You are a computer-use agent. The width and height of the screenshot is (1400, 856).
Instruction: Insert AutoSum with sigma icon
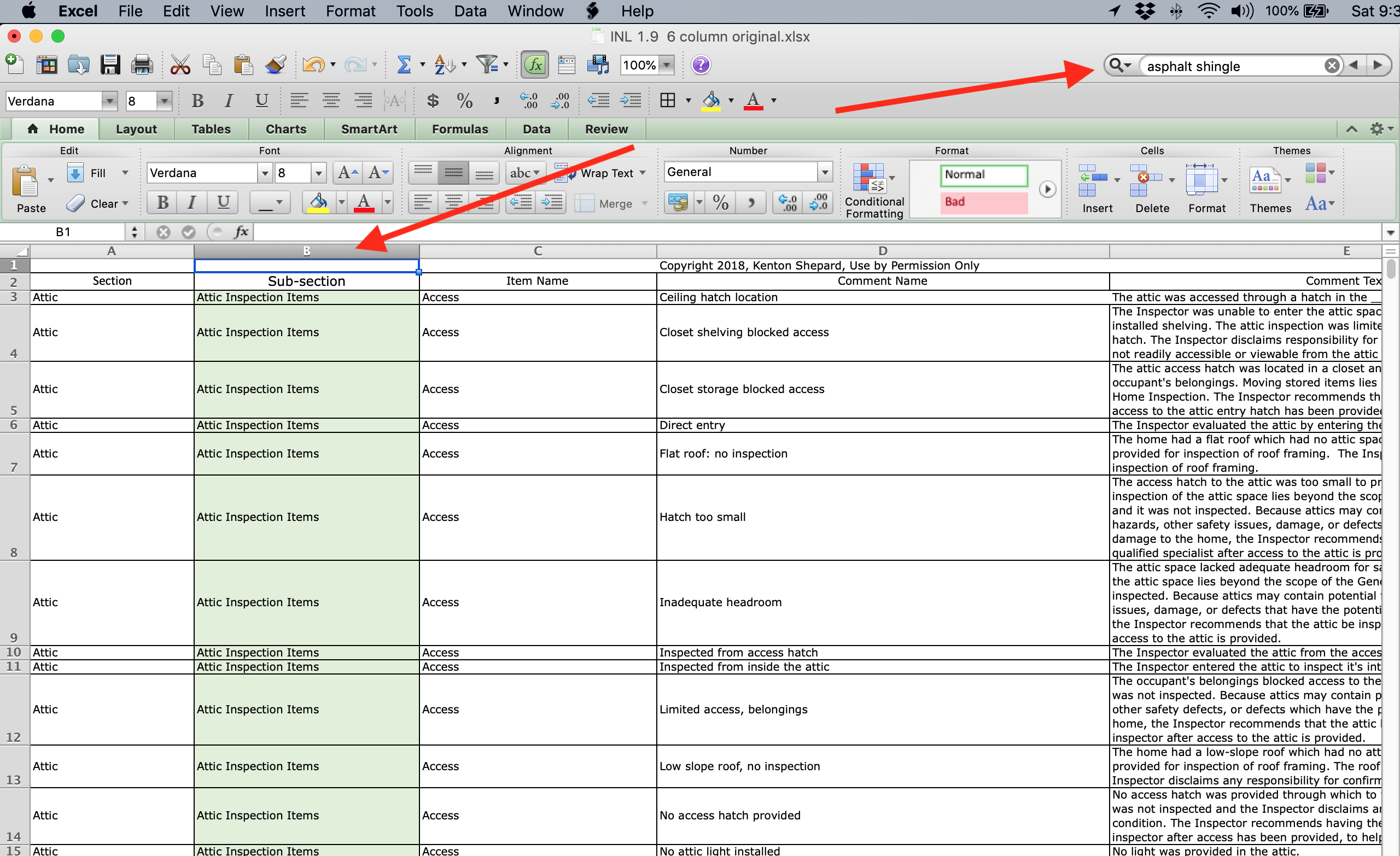404,65
